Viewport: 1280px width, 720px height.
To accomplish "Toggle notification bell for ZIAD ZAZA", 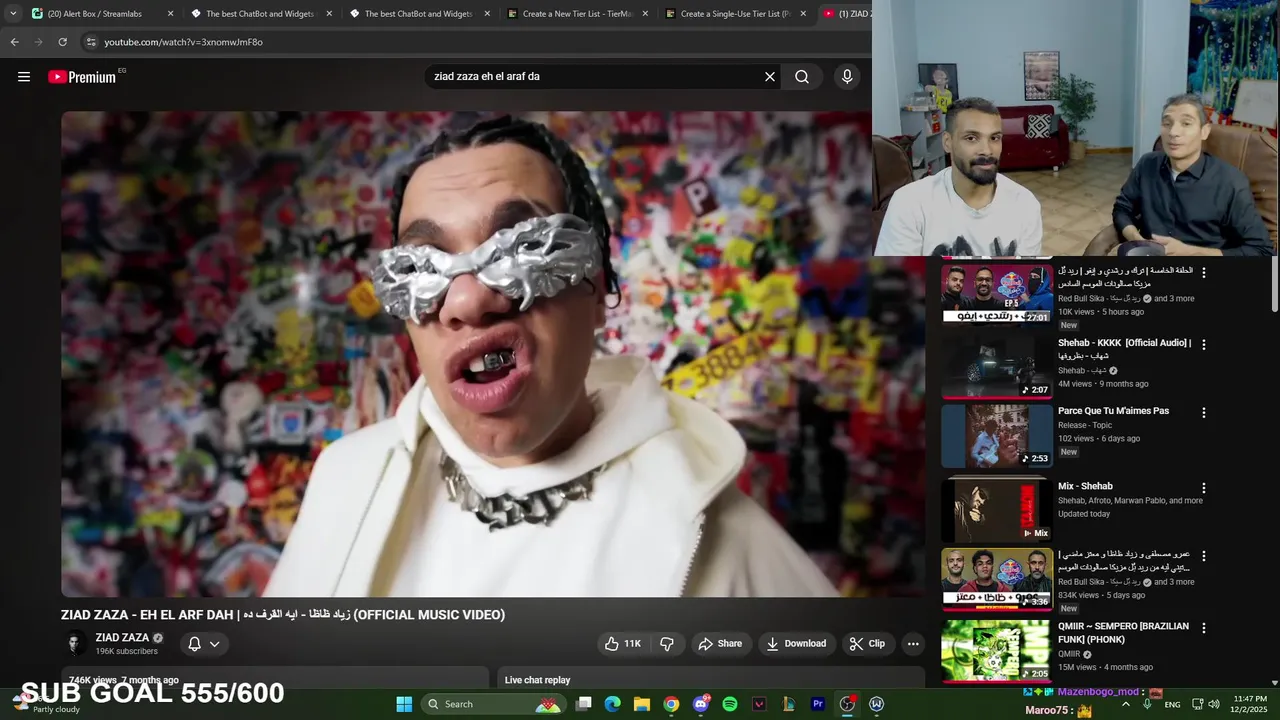I will coord(195,644).
